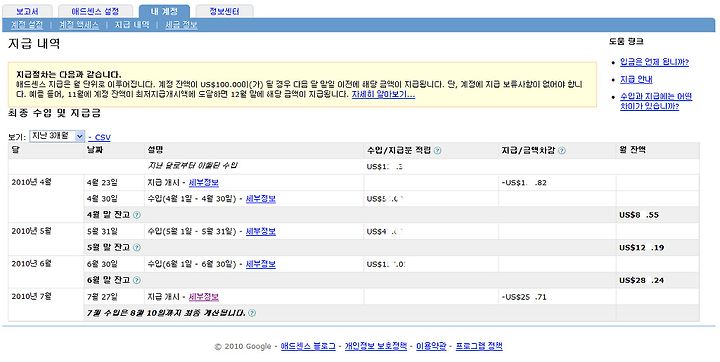Click the 6월 말 balance US$28 .24
Viewport: 720px width, 362px height.
tap(641, 280)
